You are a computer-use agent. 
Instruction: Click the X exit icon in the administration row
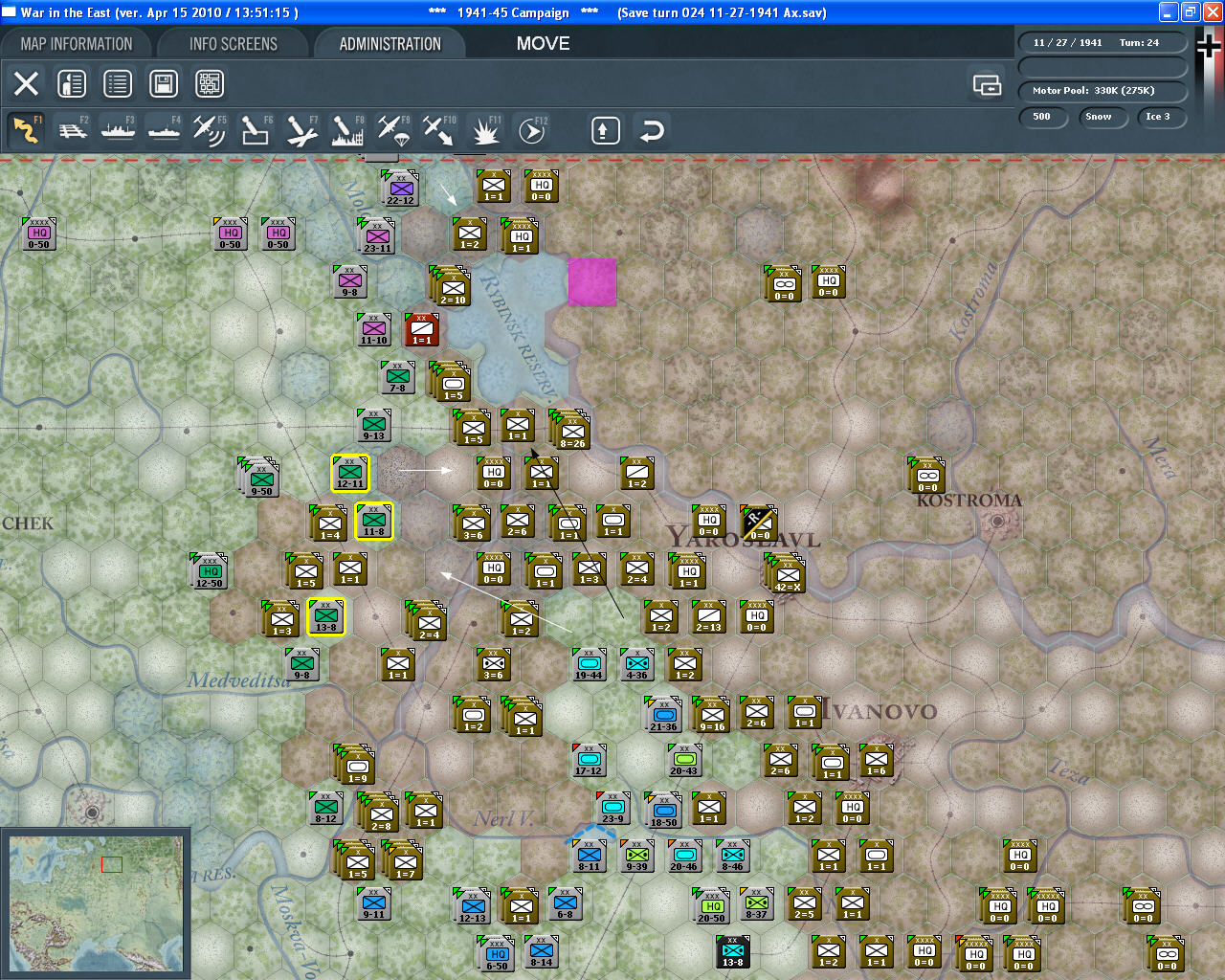26,83
